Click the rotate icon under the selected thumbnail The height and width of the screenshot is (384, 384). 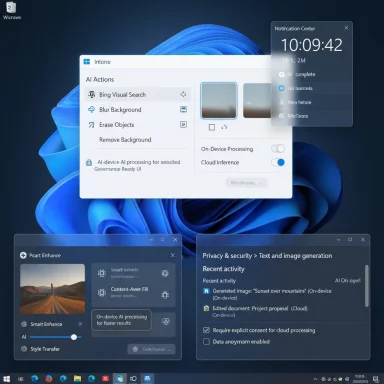coord(224,127)
